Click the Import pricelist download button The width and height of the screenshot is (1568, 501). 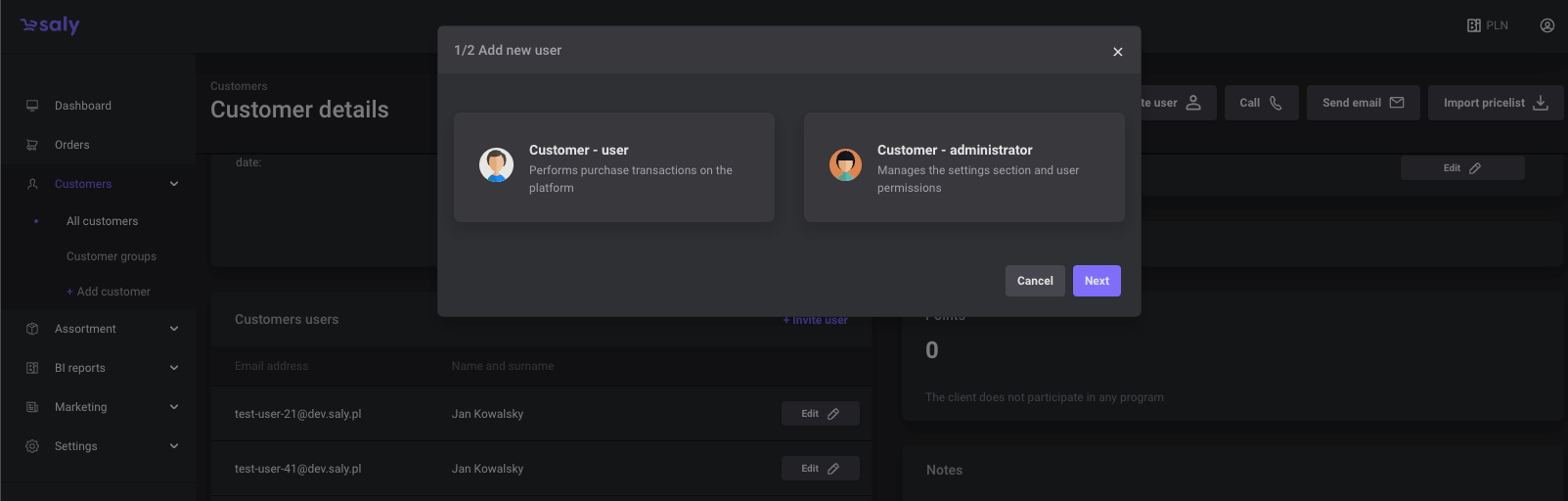[1495, 103]
